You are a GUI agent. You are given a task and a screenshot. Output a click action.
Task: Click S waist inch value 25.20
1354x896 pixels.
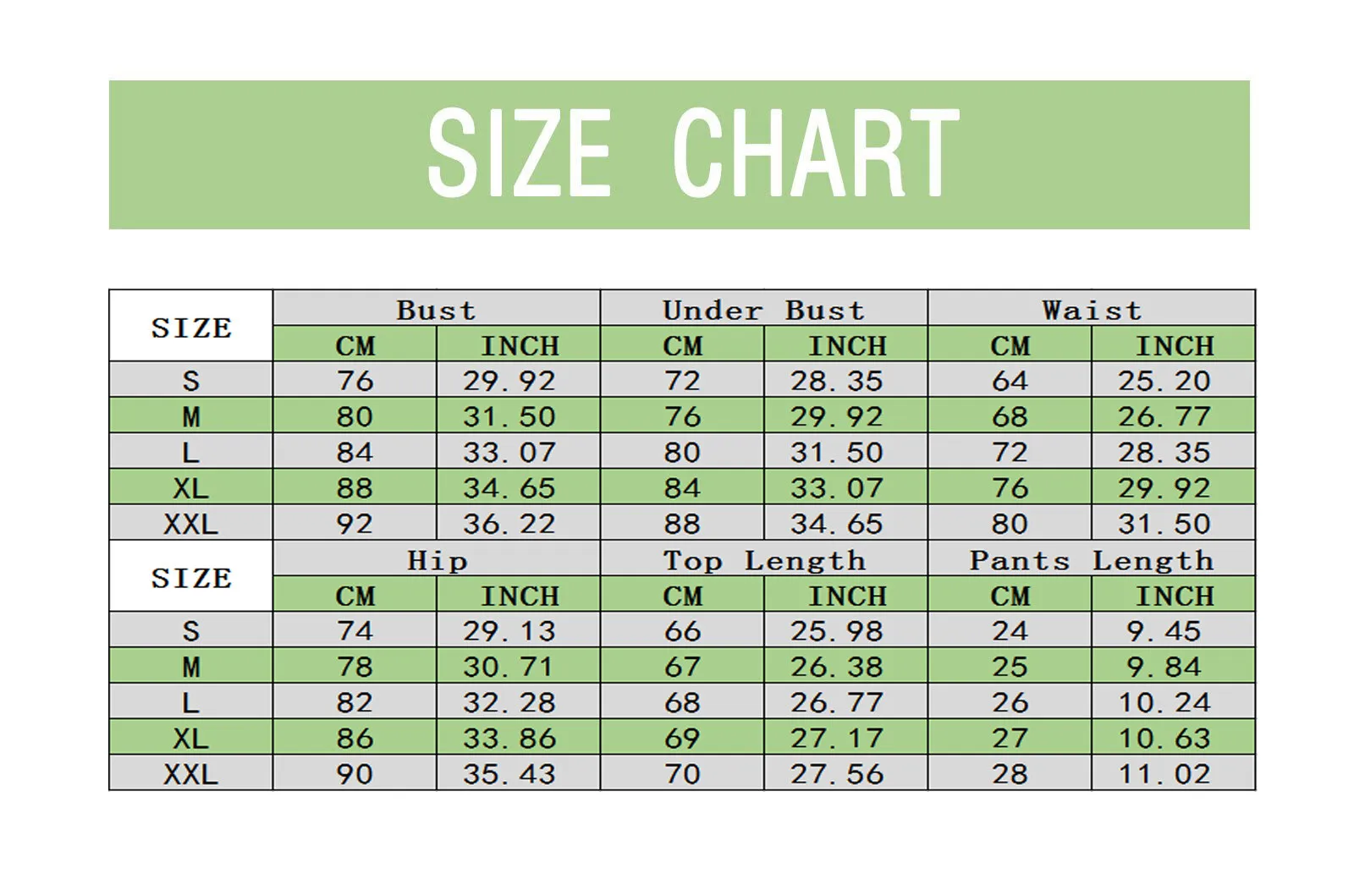click(1164, 381)
